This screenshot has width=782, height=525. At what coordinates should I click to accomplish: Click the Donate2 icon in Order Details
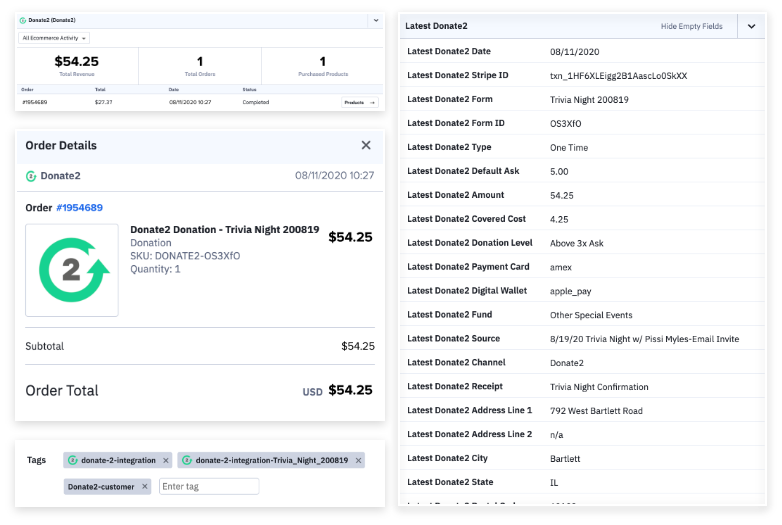[31, 176]
